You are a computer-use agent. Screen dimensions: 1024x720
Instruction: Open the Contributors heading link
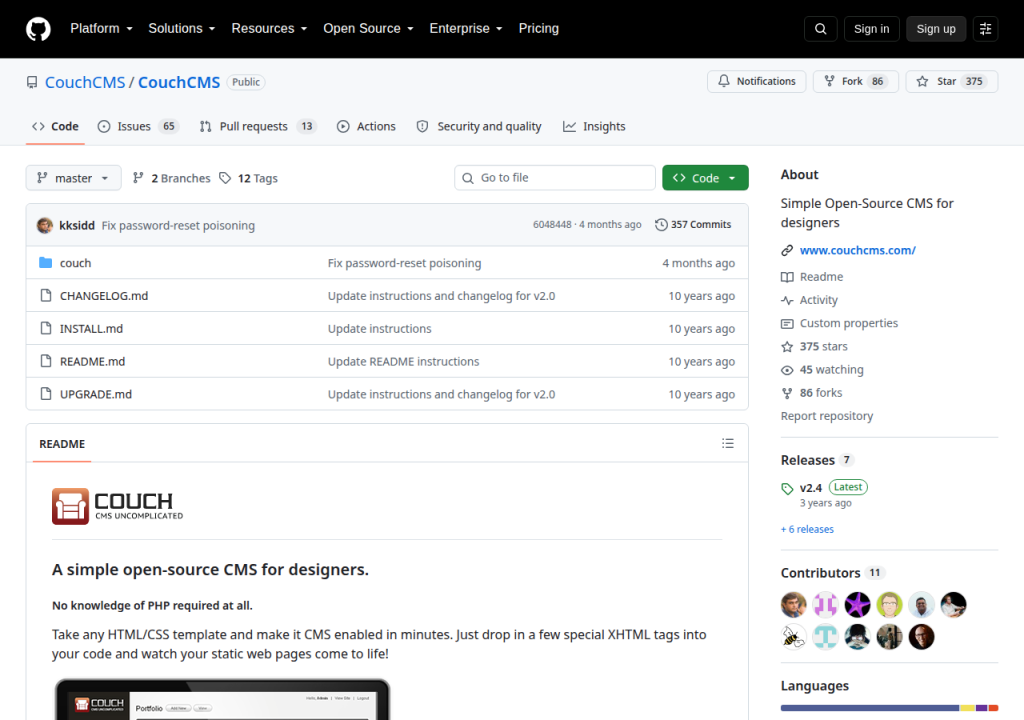(832, 573)
